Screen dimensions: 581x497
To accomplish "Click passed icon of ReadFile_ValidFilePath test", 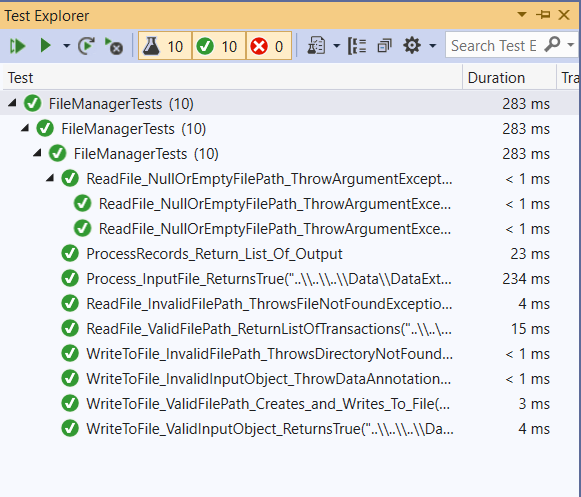I will click(70, 328).
